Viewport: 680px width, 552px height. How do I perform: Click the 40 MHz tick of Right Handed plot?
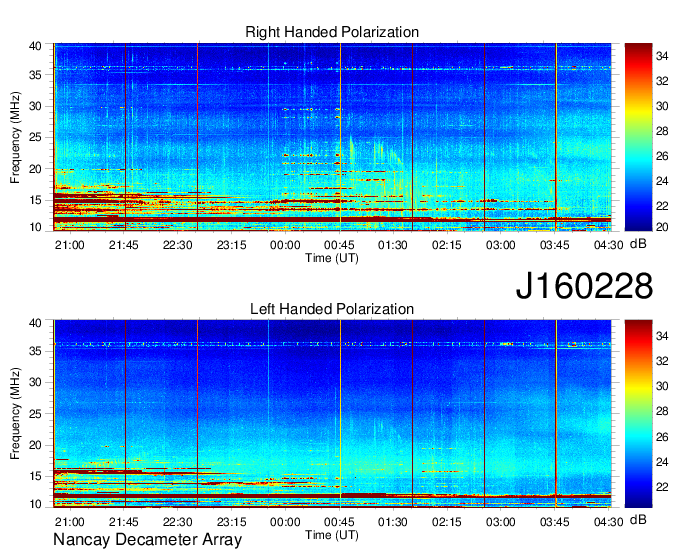click(x=35, y=46)
